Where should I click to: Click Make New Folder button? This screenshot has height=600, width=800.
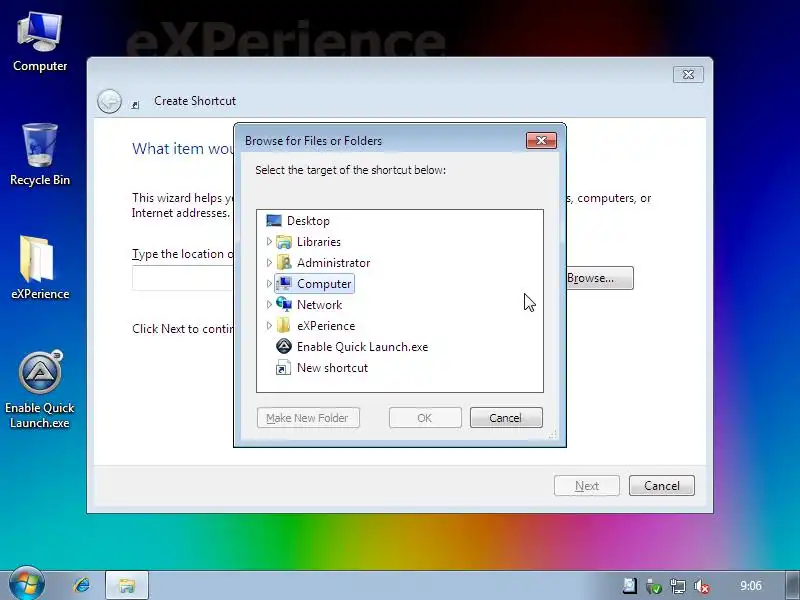308,418
